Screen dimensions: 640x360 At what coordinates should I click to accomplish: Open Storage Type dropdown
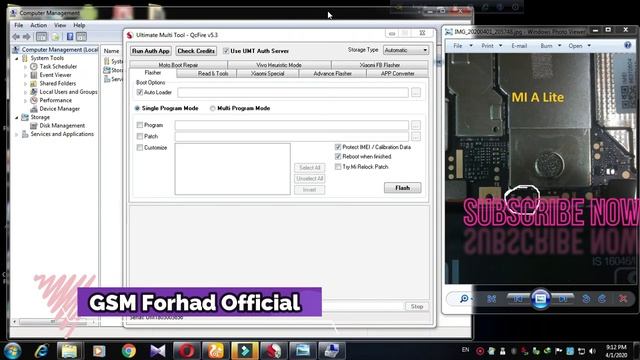(406, 50)
